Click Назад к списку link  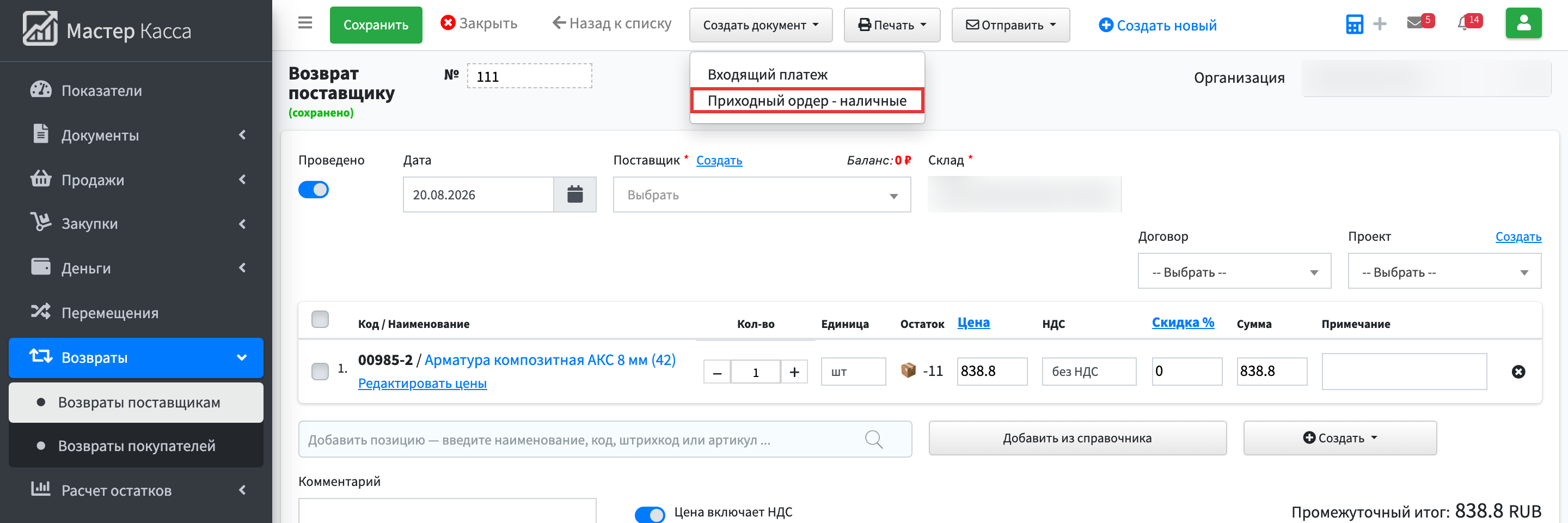pos(612,23)
